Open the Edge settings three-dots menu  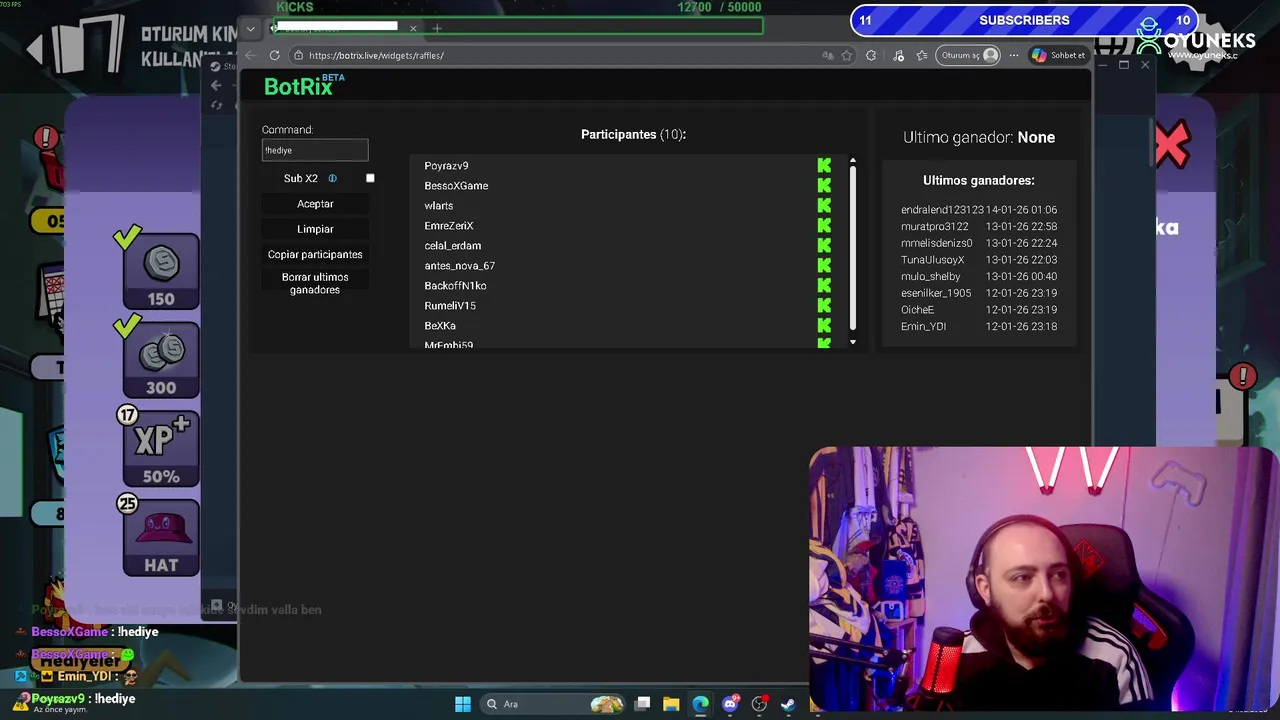click(1014, 55)
